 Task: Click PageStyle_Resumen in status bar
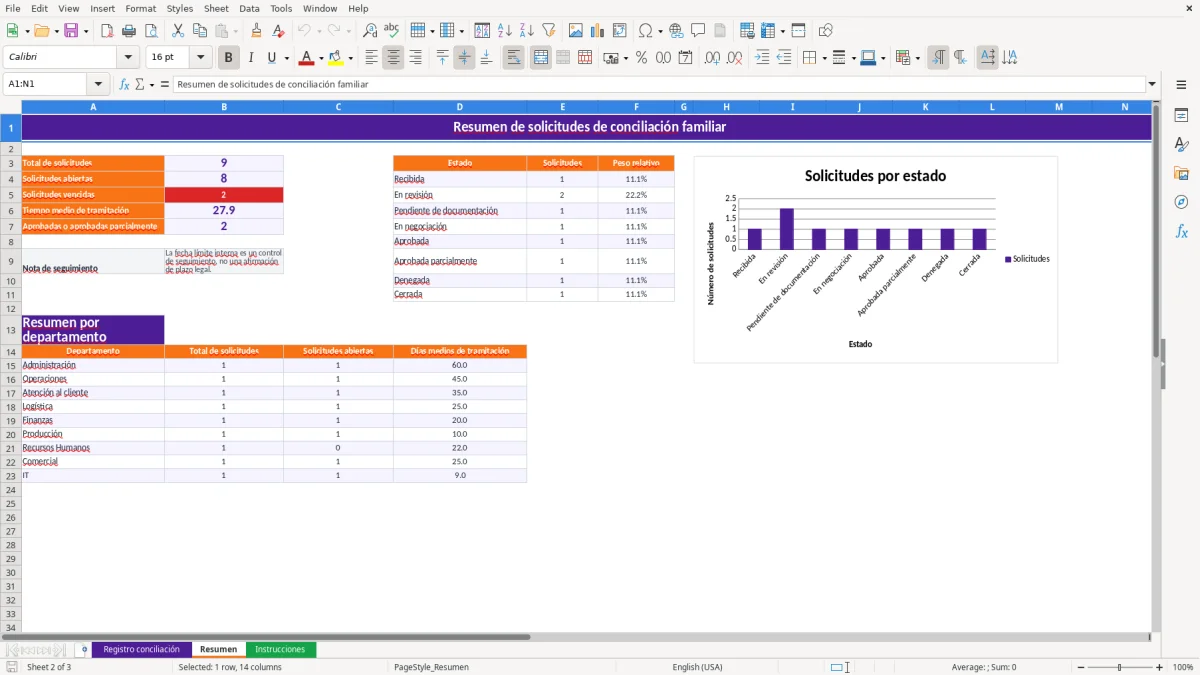pyautogui.click(x=431, y=667)
